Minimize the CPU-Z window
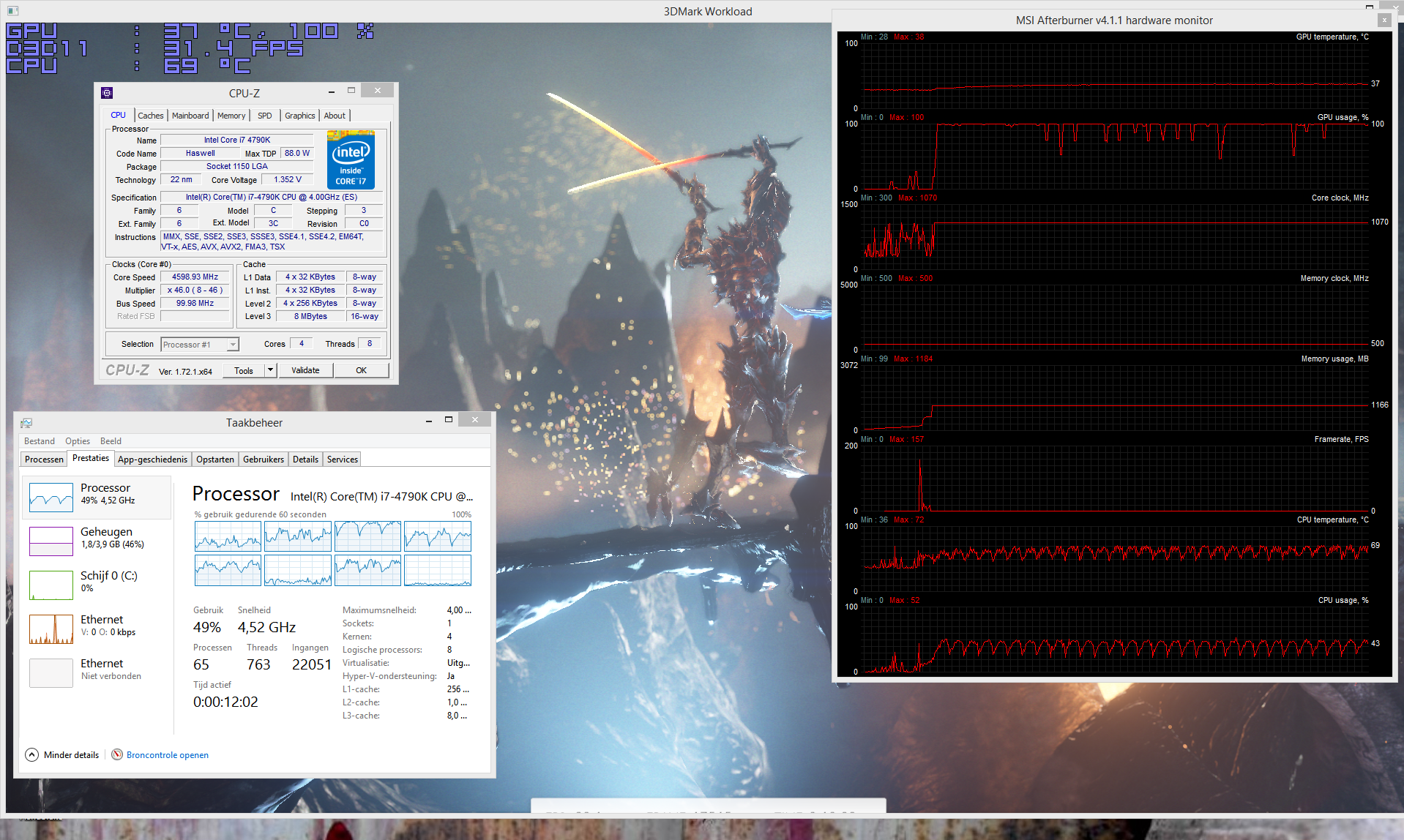This screenshot has width=1404, height=840. point(332,91)
